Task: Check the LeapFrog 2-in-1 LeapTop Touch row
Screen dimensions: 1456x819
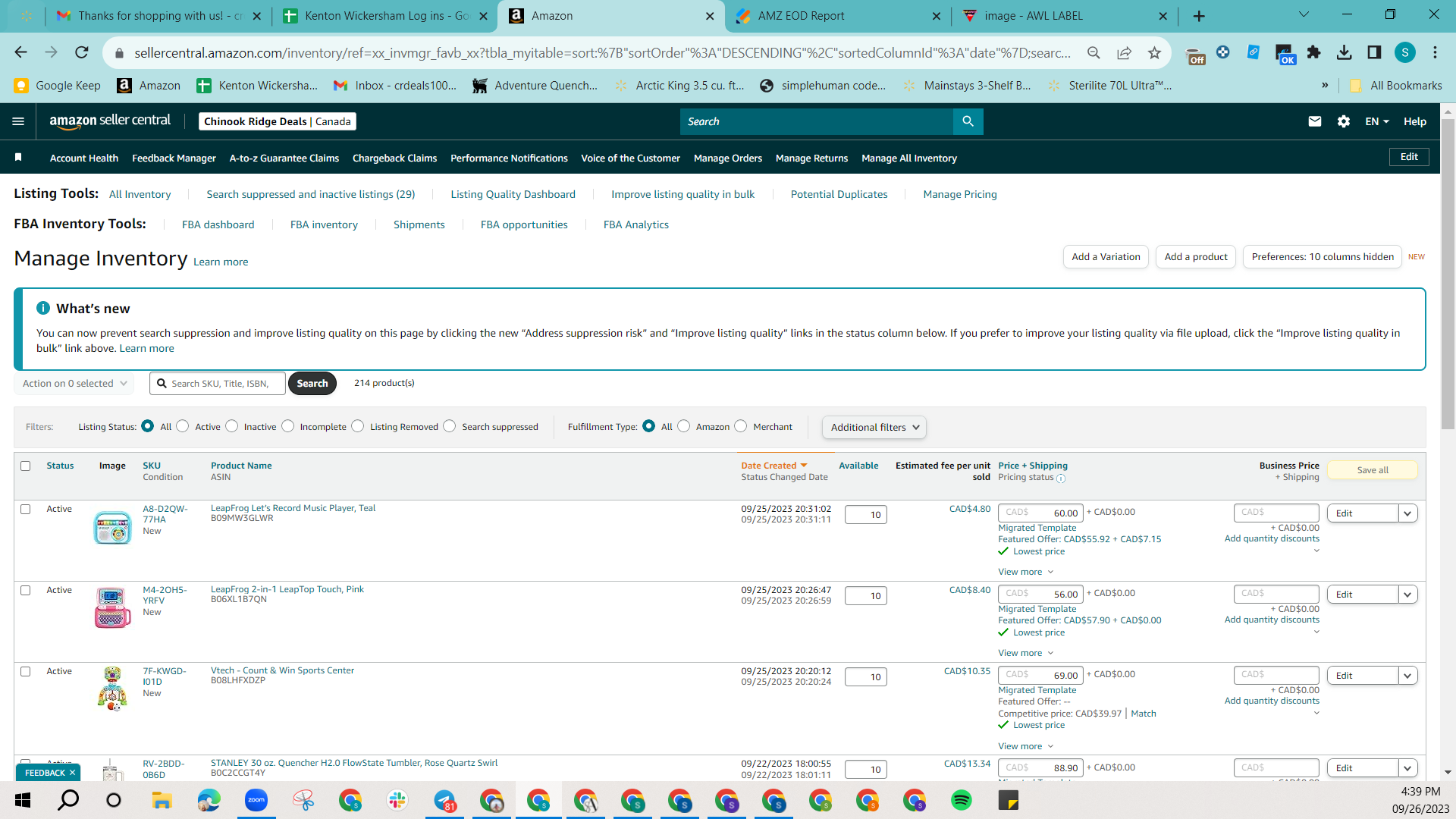Action: pyautogui.click(x=26, y=591)
